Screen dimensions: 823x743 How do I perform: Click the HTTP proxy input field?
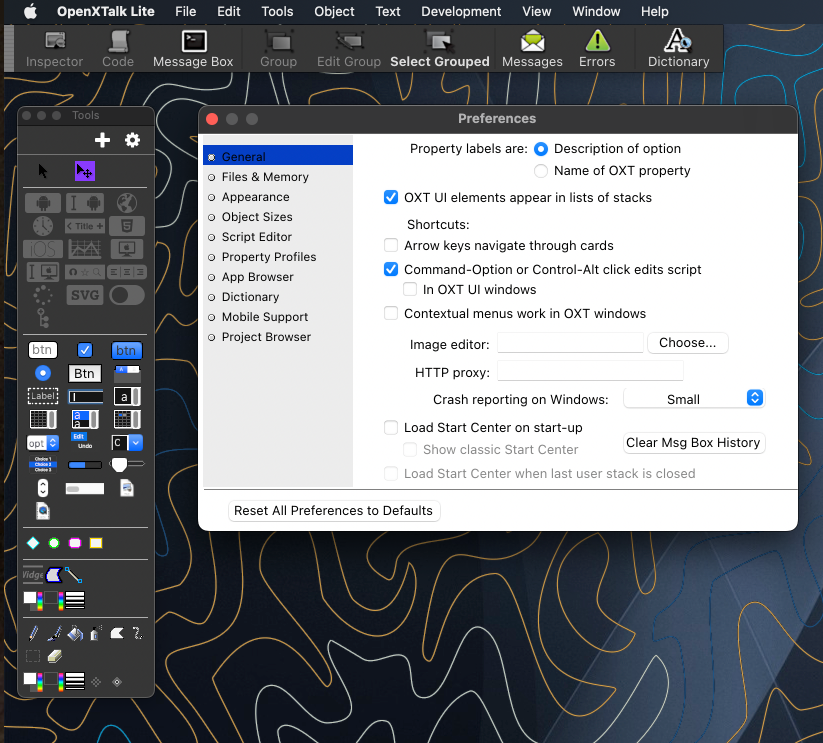(590, 370)
